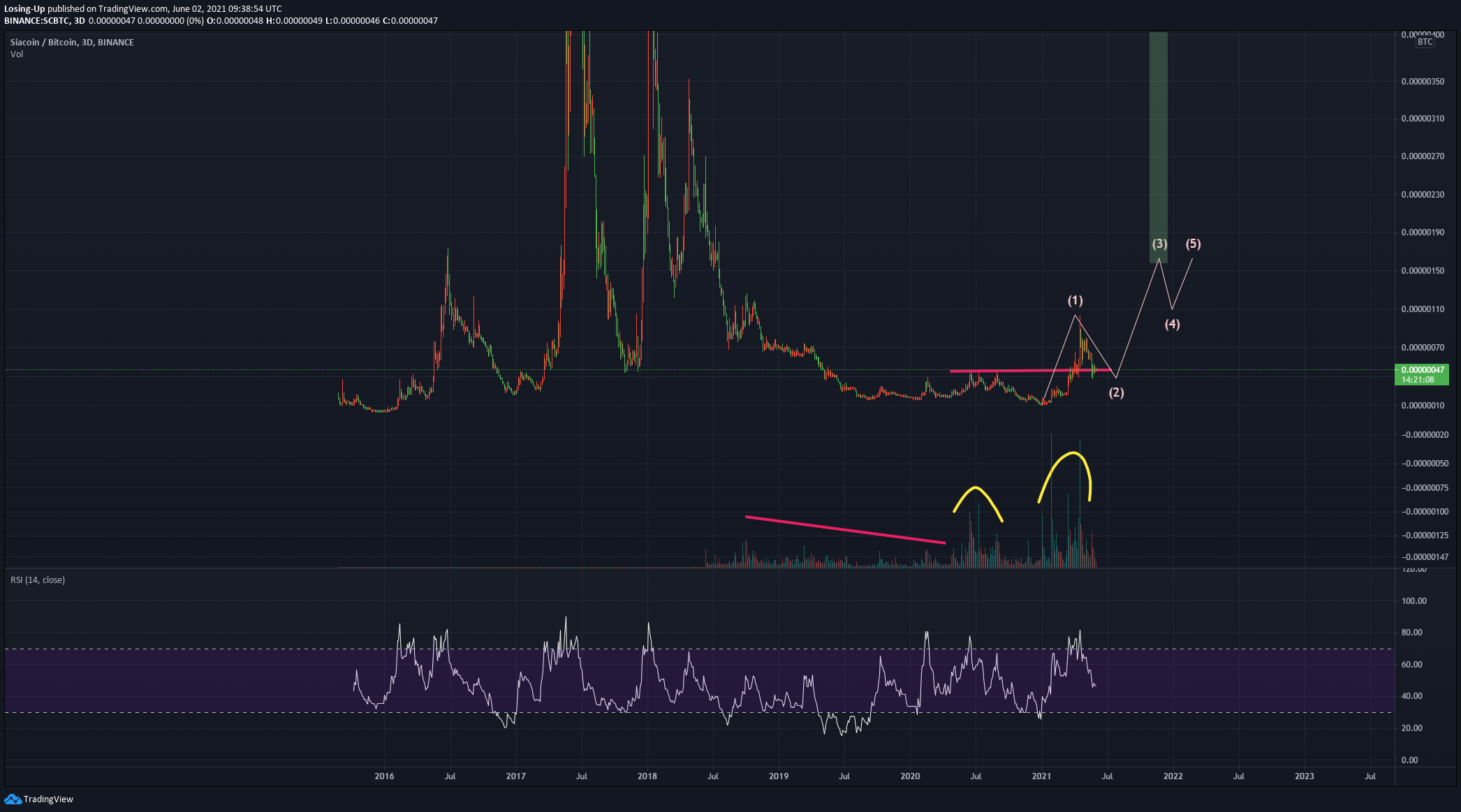
Task: Click volume scale value -0.00000100
Action: tap(1425, 512)
